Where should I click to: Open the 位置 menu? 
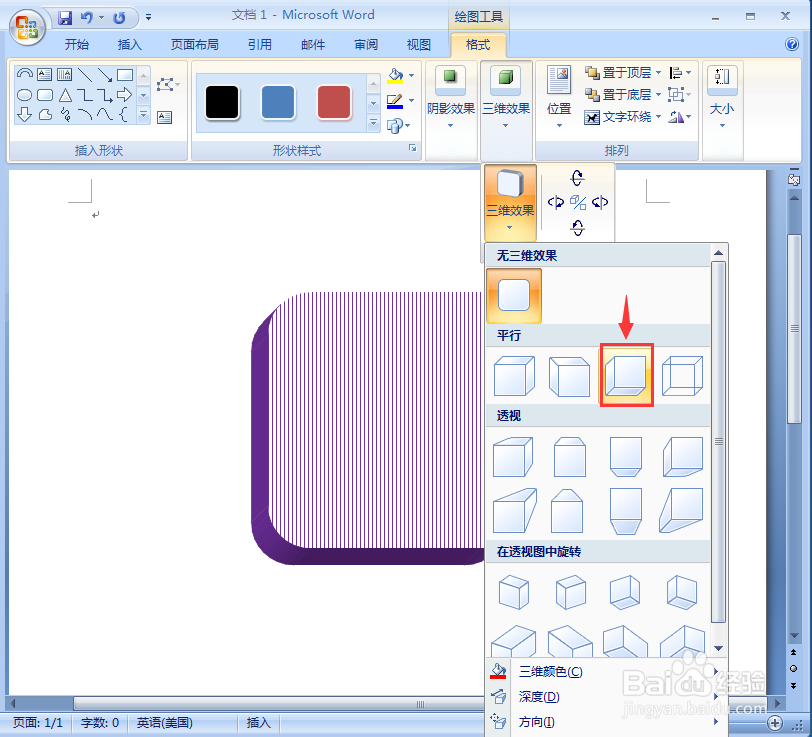(x=559, y=97)
